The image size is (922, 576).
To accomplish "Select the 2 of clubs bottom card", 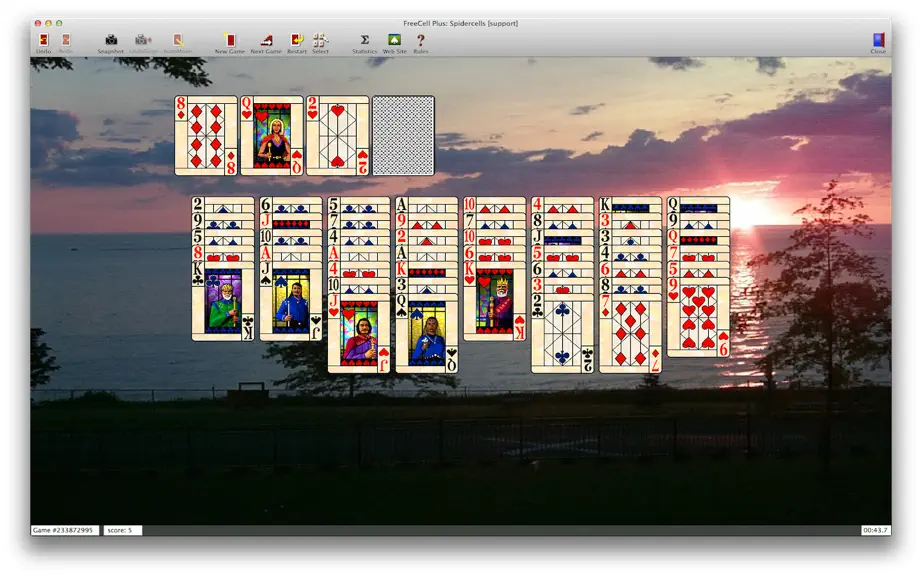I will [563, 333].
